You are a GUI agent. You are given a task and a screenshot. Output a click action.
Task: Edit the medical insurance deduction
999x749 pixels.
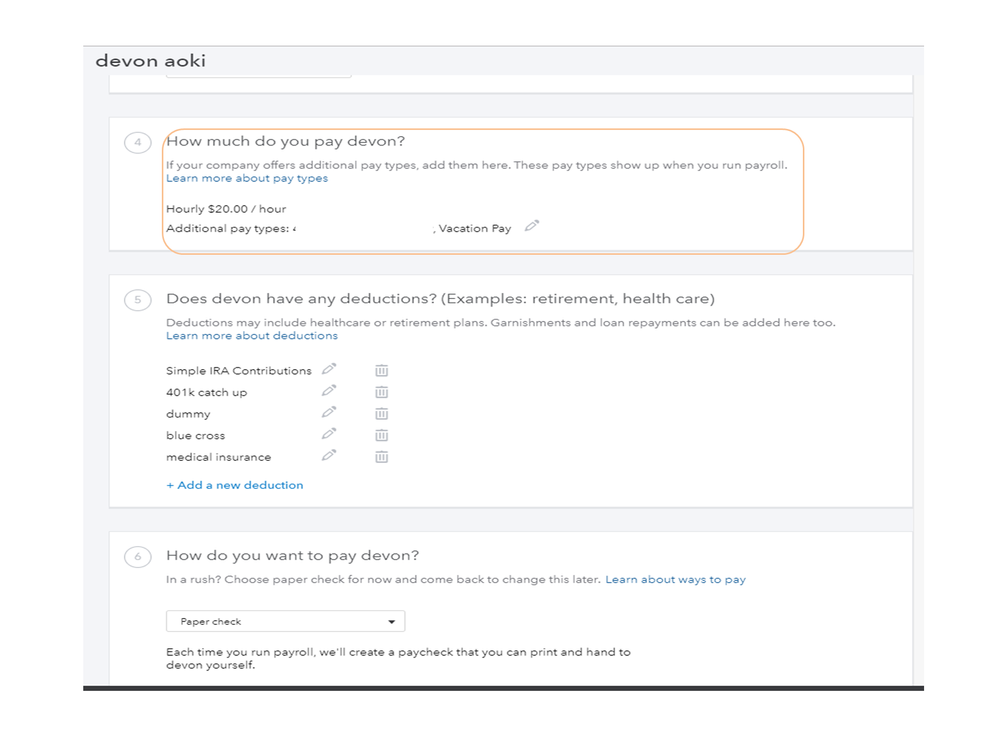[329, 456]
